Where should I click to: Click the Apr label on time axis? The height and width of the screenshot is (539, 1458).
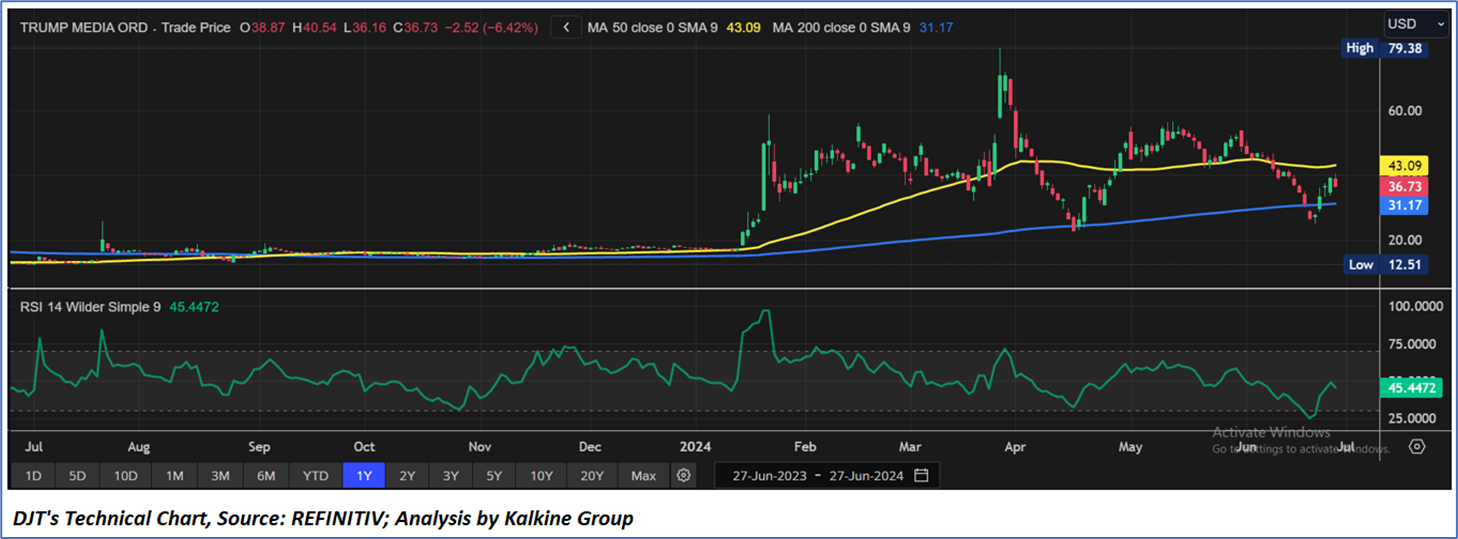tap(1015, 446)
